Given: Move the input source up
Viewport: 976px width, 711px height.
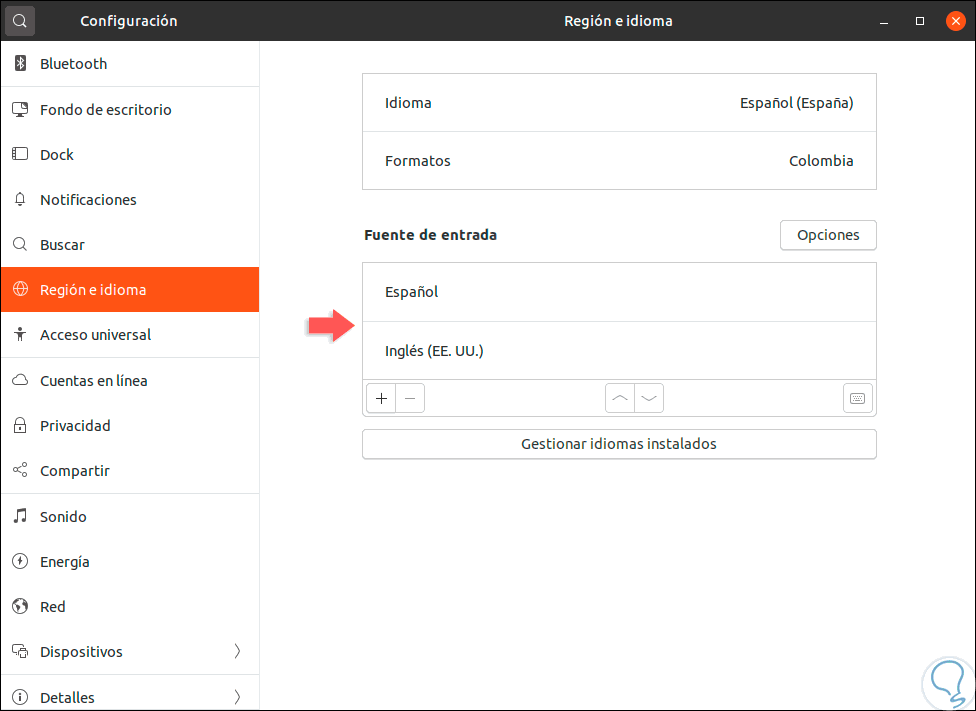Looking at the screenshot, I should 620,398.
